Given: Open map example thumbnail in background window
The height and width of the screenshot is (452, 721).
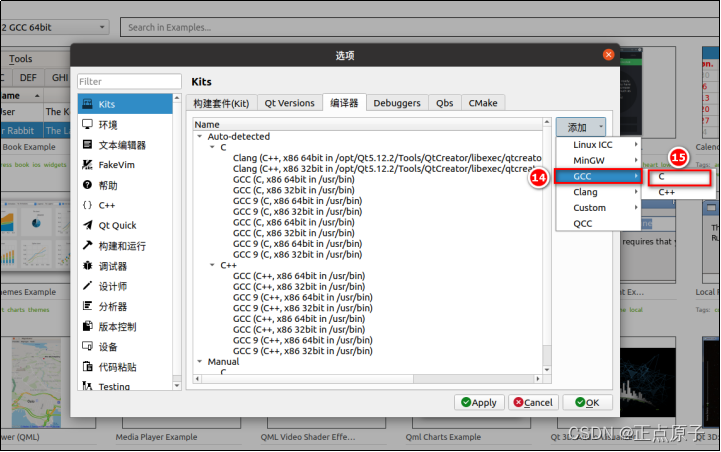Looking at the screenshot, I should click(36, 382).
